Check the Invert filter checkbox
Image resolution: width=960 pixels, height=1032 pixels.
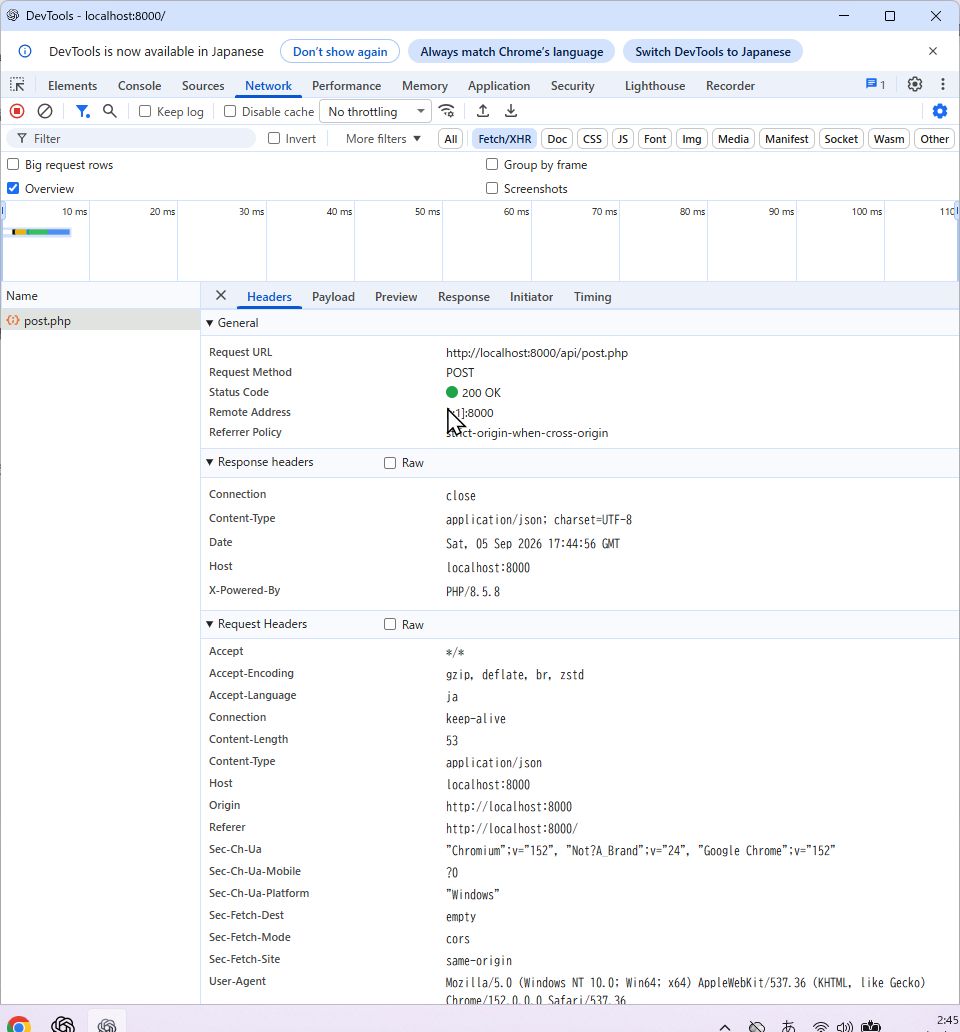[274, 138]
